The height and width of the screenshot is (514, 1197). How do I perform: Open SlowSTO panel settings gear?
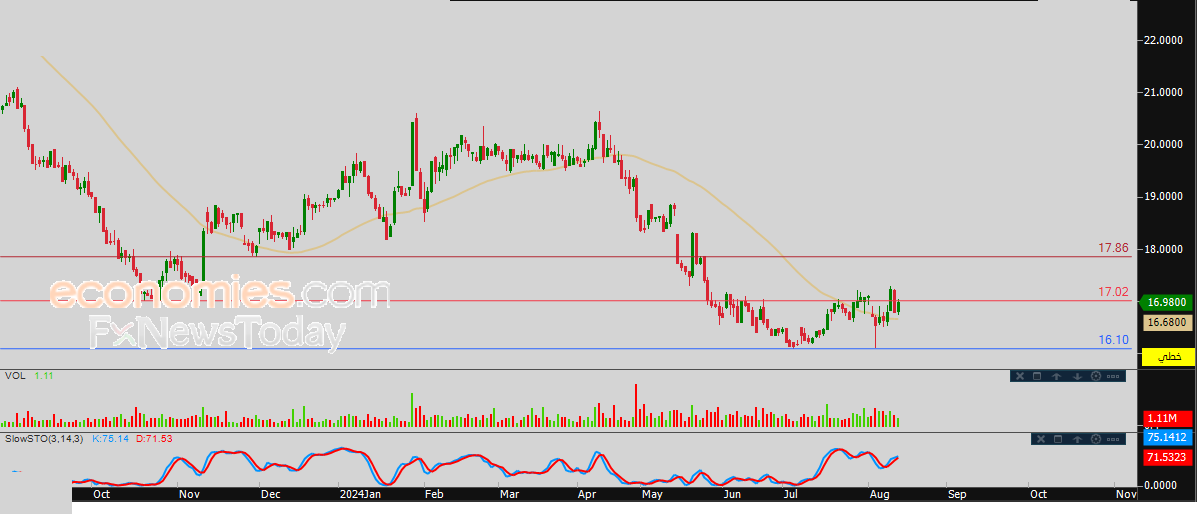1095,438
